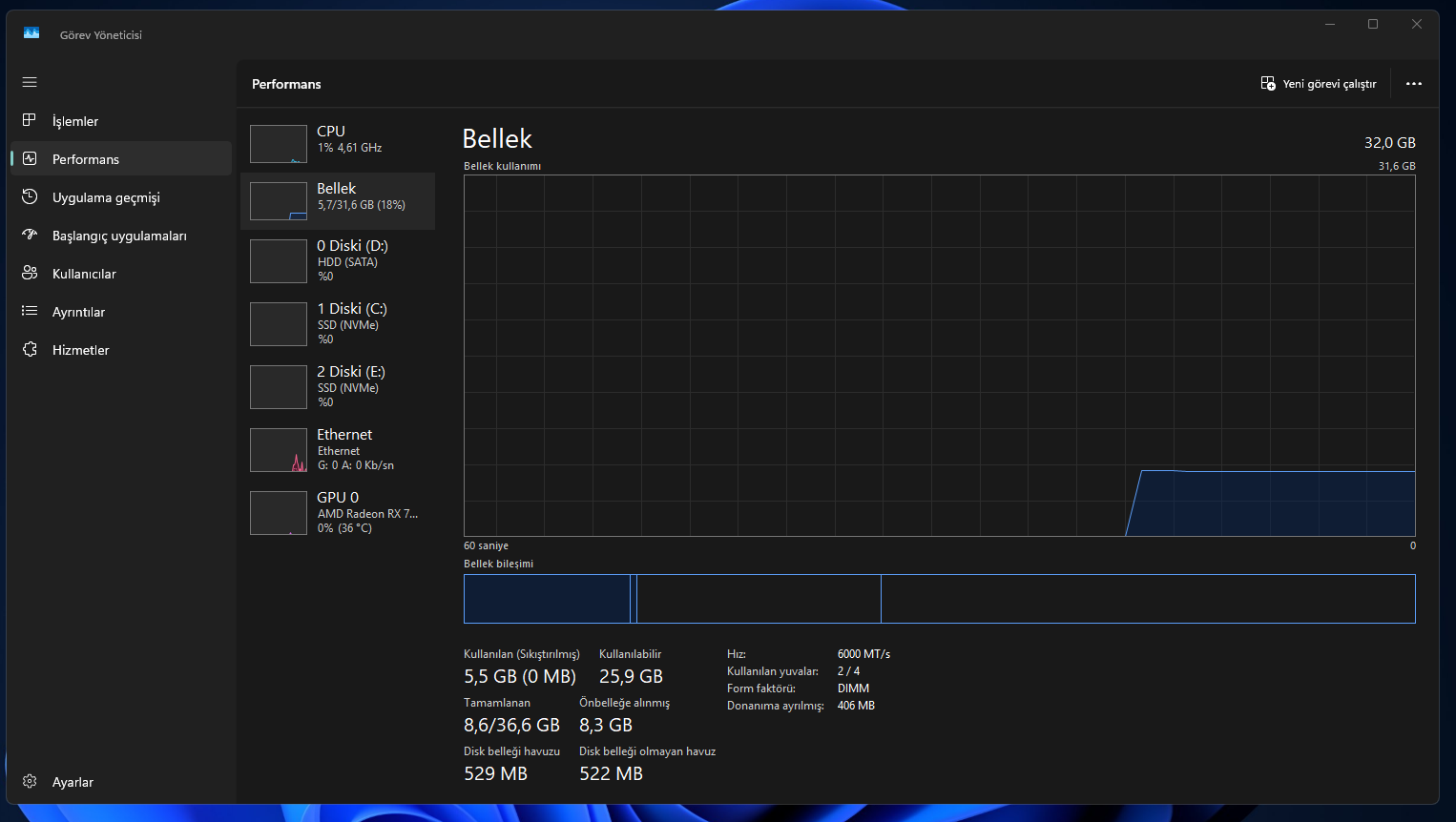The image size is (1456, 822).
Task: Click the İşlemler sidebar icon
Action: tap(30, 120)
